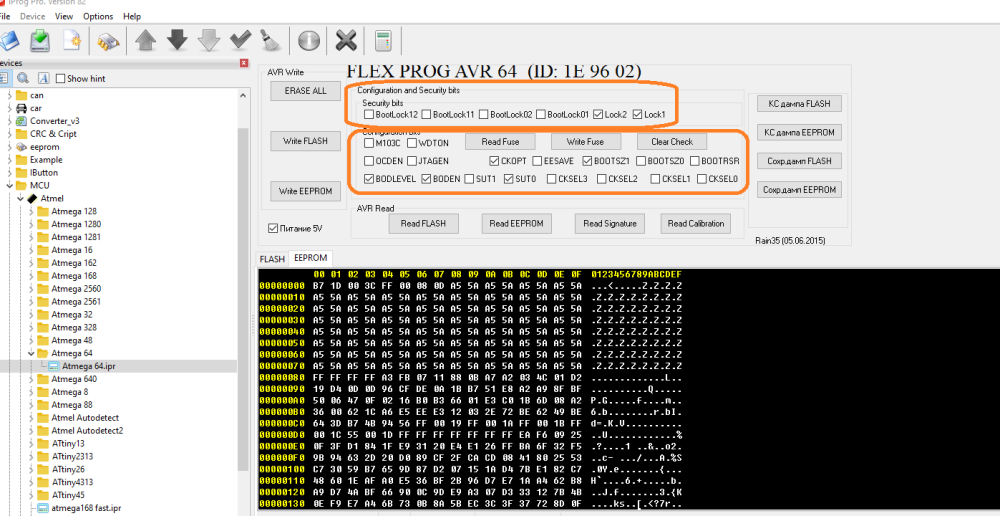Close the Devices panel with red X
This screenshot has height=516, width=1000.
244,63
